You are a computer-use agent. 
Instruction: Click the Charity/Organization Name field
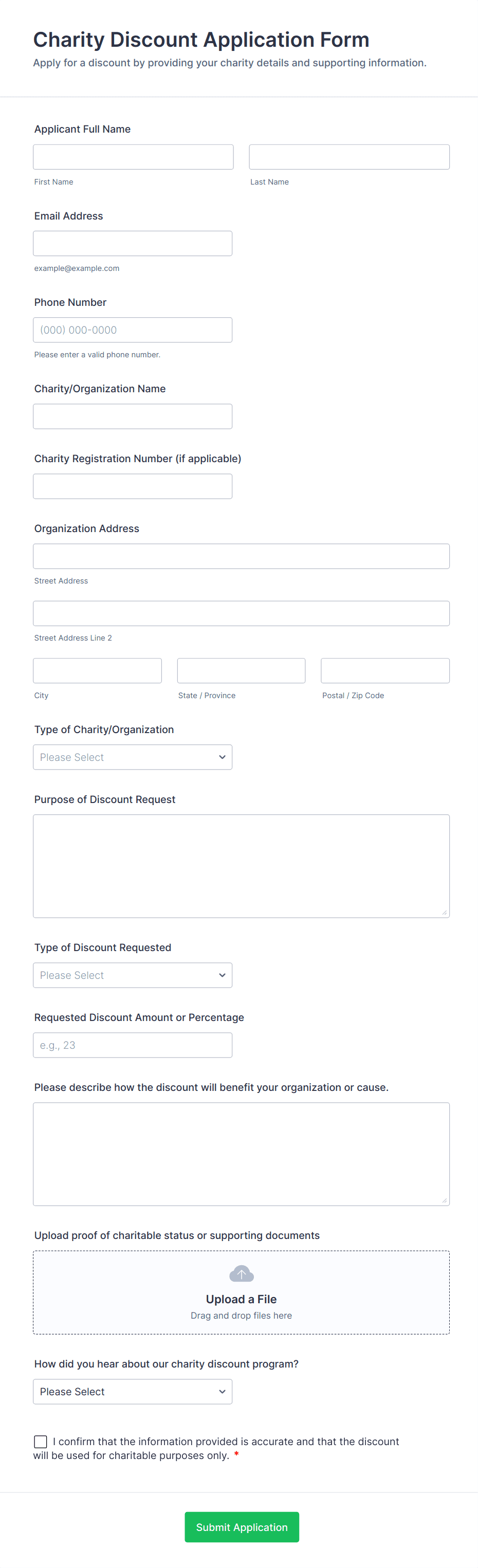tap(132, 416)
